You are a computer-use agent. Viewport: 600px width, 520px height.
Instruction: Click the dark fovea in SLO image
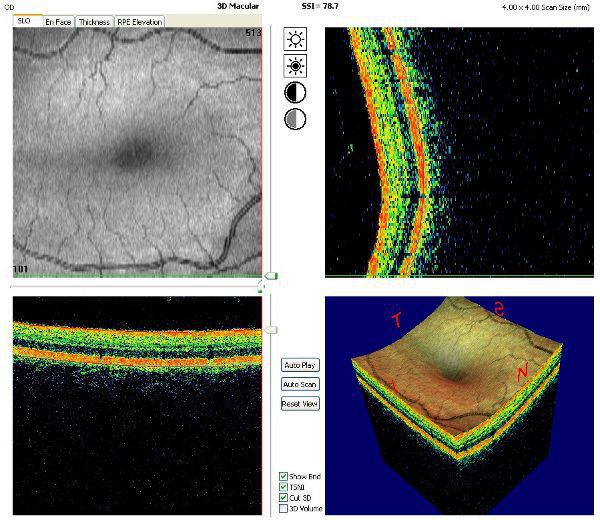click(x=134, y=155)
